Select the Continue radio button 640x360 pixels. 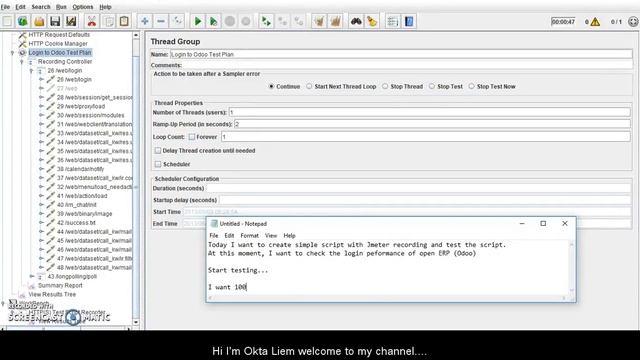point(271,87)
